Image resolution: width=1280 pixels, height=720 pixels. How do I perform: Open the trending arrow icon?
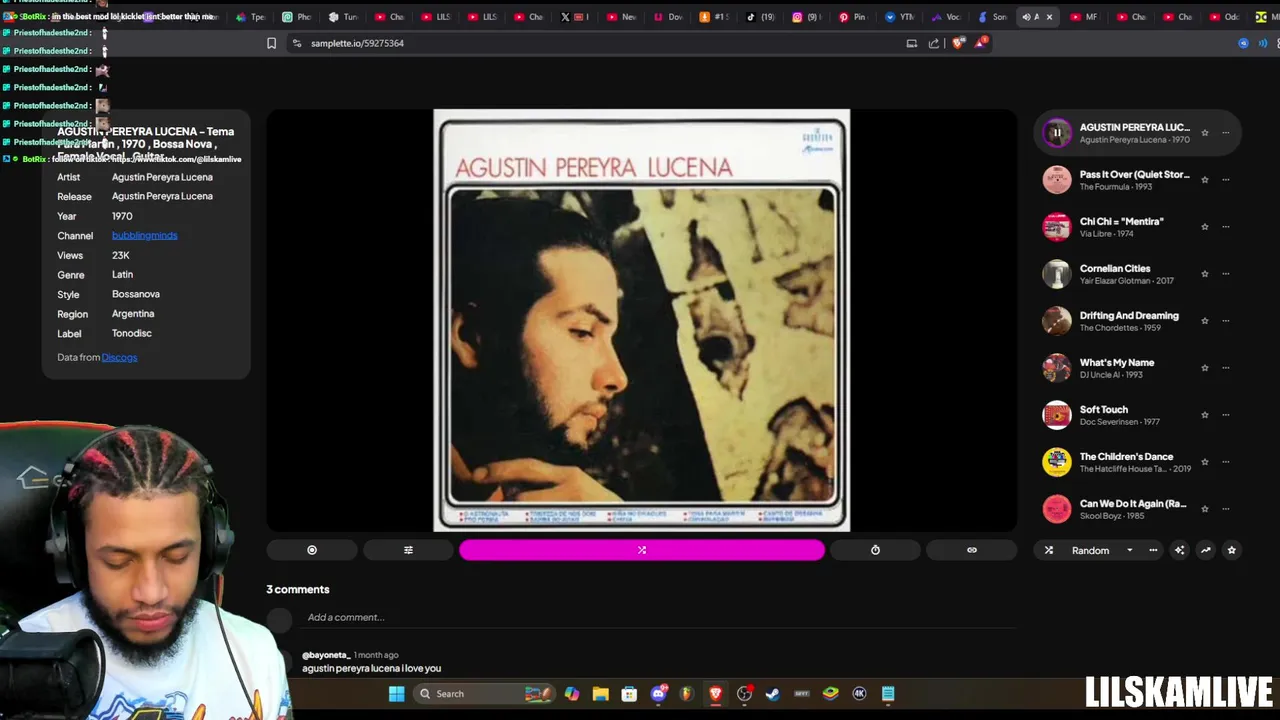pyautogui.click(x=1205, y=550)
